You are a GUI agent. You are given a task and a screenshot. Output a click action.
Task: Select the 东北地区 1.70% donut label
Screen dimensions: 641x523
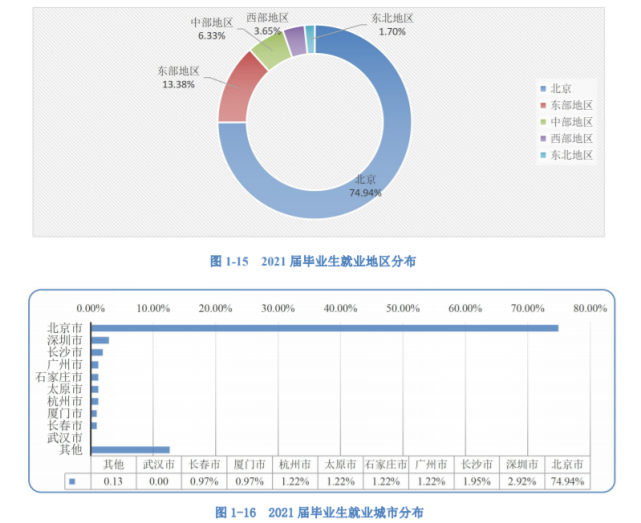coord(392,25)
